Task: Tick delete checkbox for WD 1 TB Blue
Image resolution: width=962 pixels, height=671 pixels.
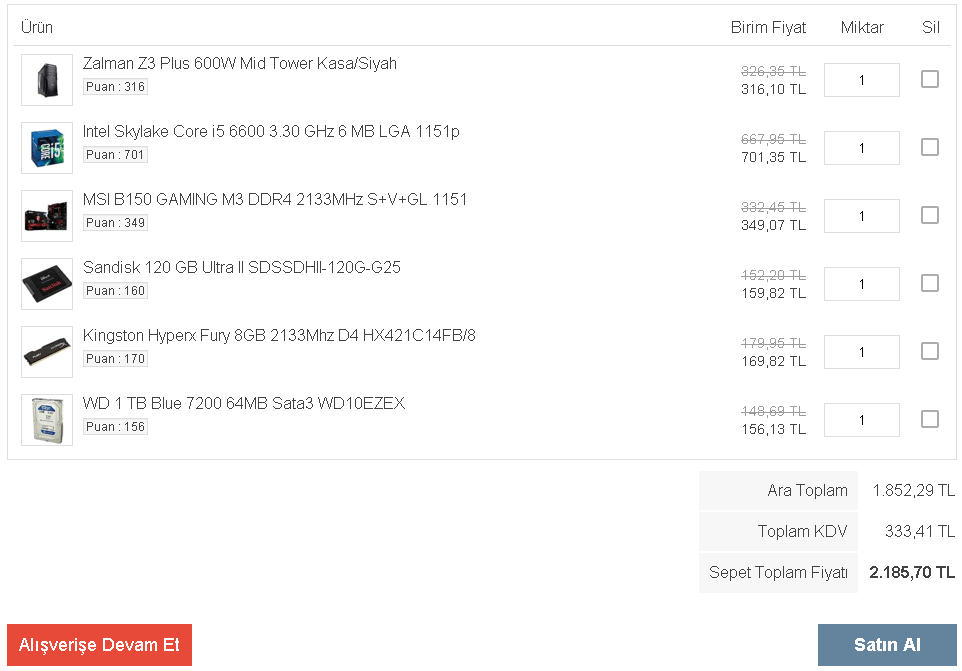Action: 929,420
